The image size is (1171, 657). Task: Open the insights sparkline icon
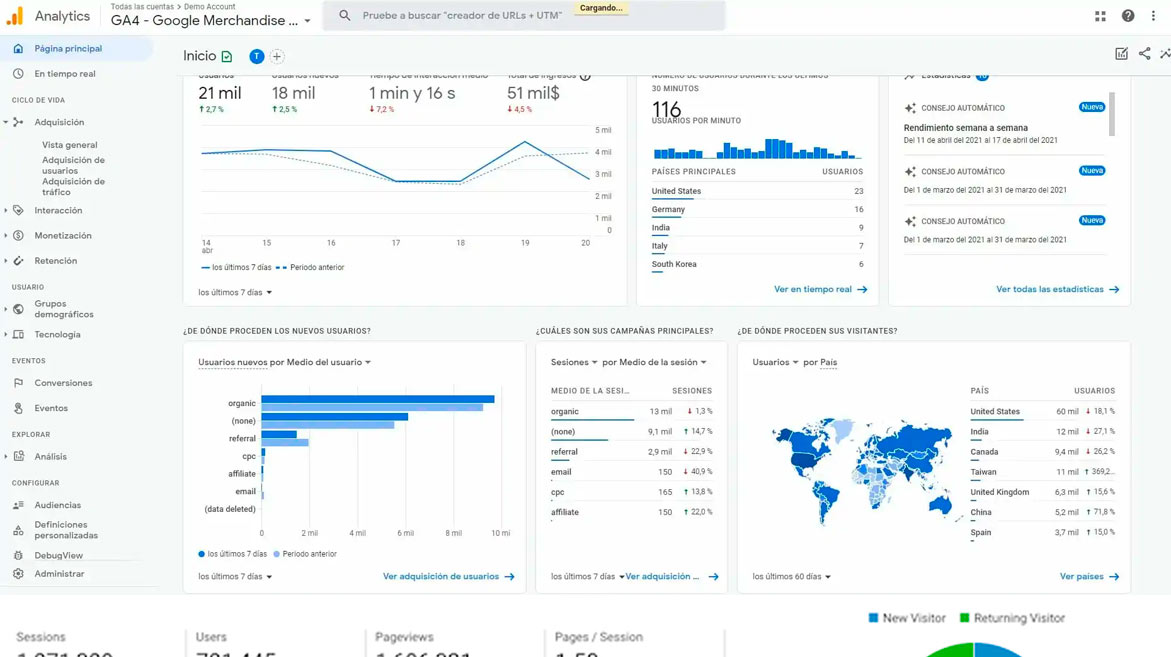click(1165, 54)
